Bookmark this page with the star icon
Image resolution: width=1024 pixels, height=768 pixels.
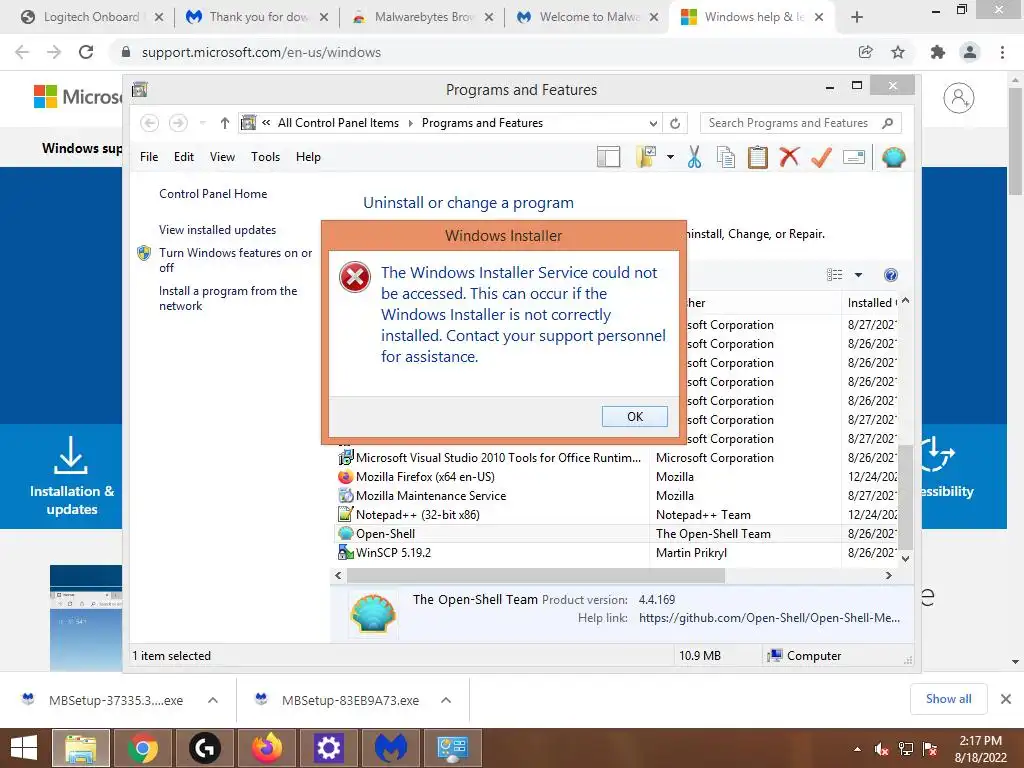898,52
